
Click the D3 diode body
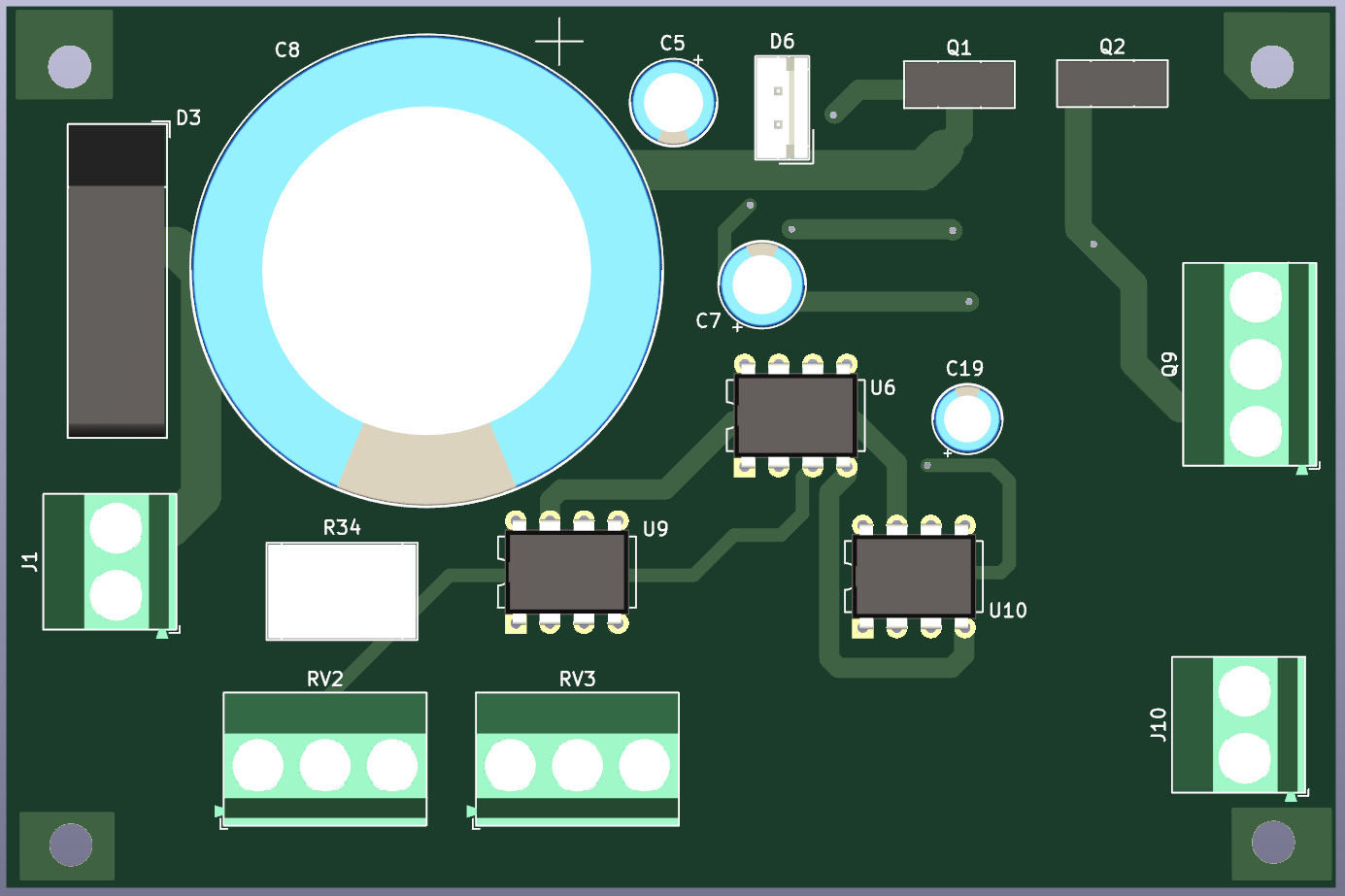coord(118,281)
